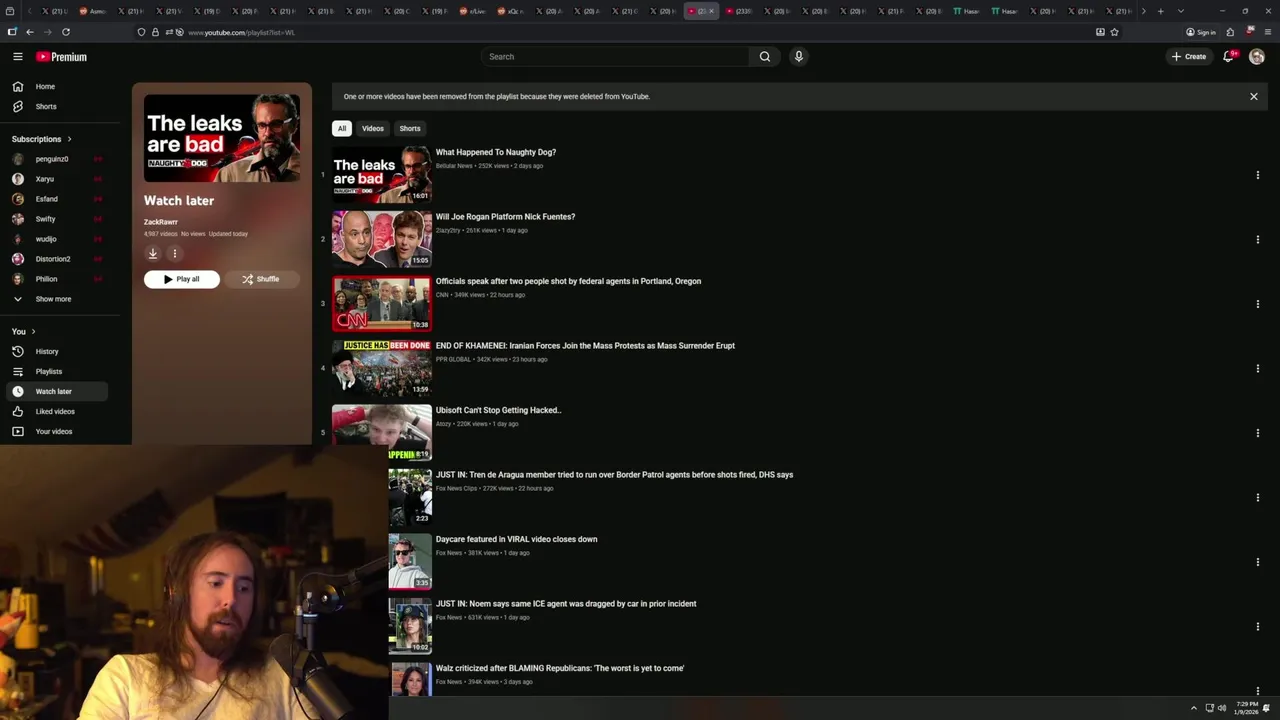Open options for Joe Rogan Nick Fuentes video

point(1257,240)
